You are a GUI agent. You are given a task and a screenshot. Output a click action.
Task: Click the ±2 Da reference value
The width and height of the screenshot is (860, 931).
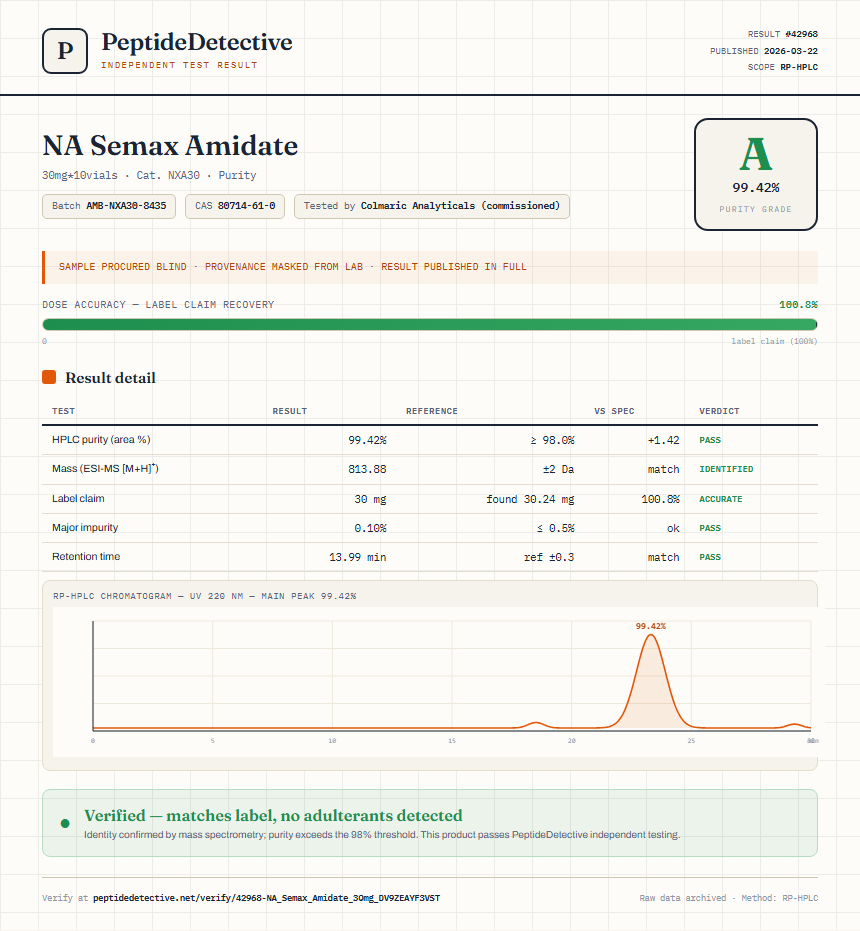tap(558, 469)
